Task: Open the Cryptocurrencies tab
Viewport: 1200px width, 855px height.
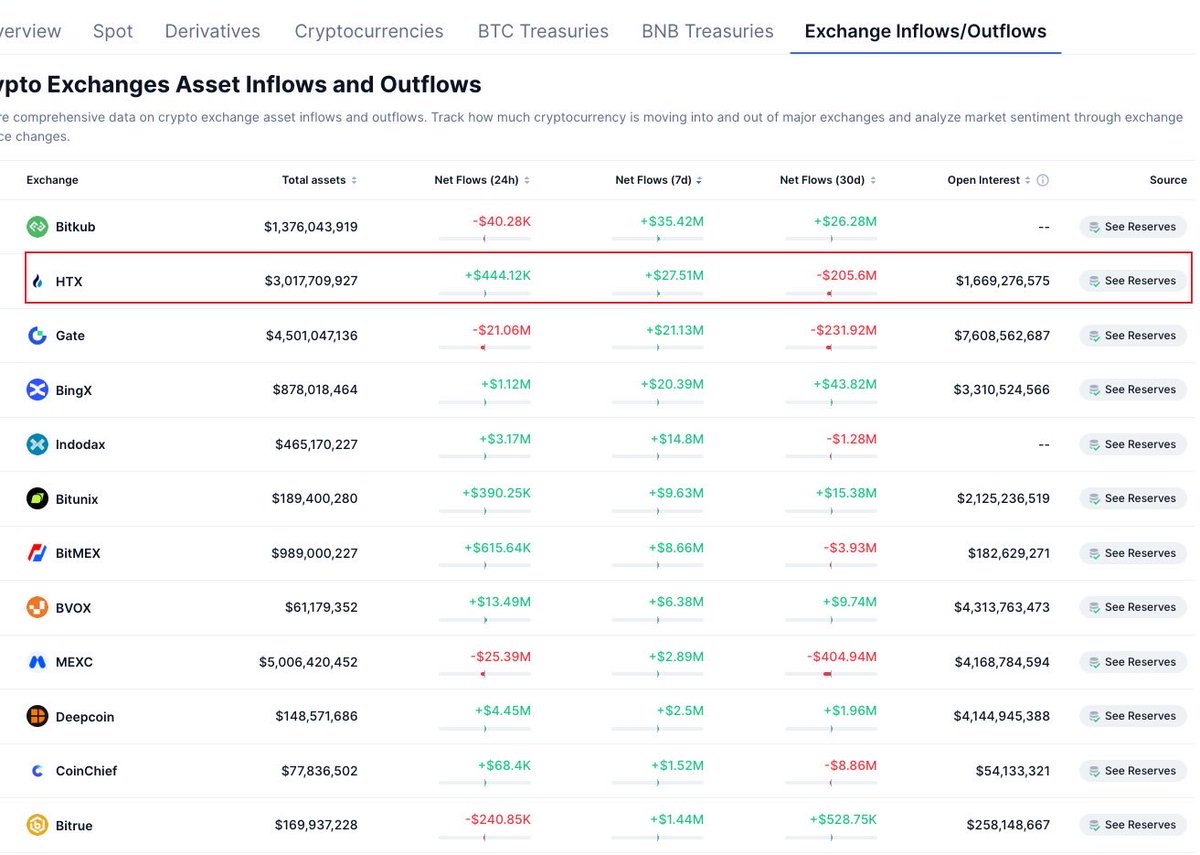Action: [x=369, y=31]
